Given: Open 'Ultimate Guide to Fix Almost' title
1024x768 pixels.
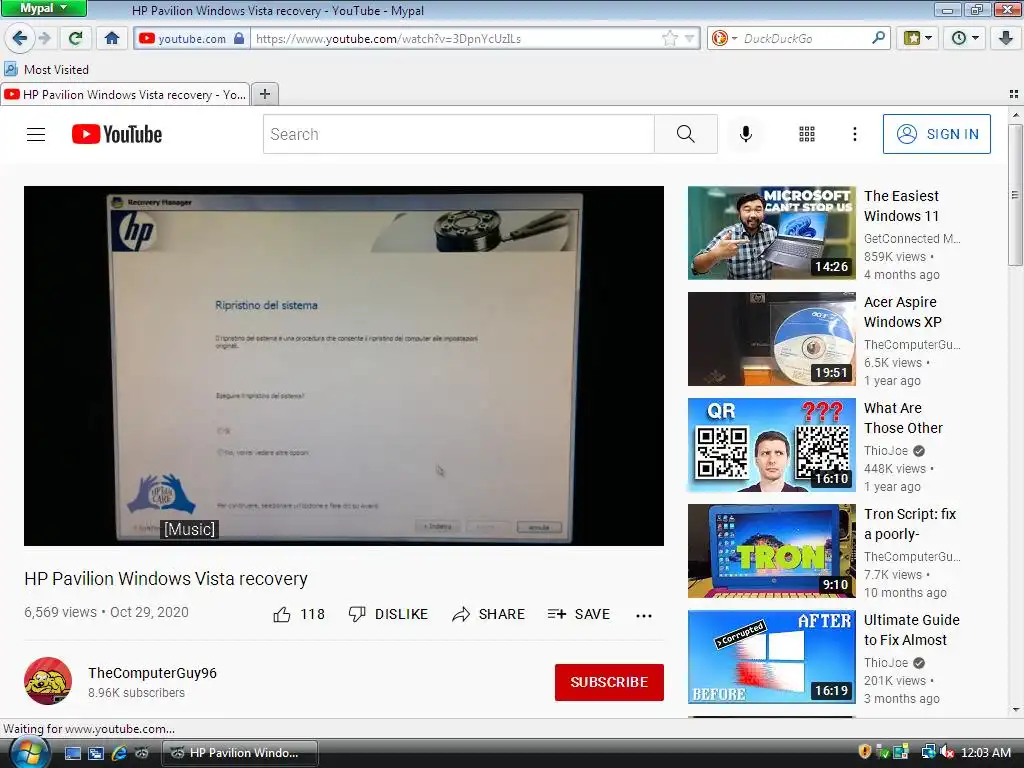Looking at the screenshot, I should click(912, 630).
